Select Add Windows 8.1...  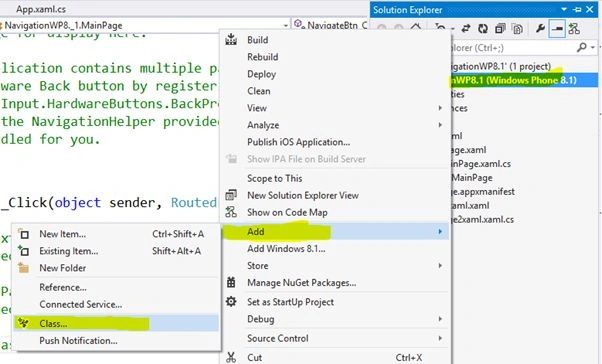pos(334,249)
